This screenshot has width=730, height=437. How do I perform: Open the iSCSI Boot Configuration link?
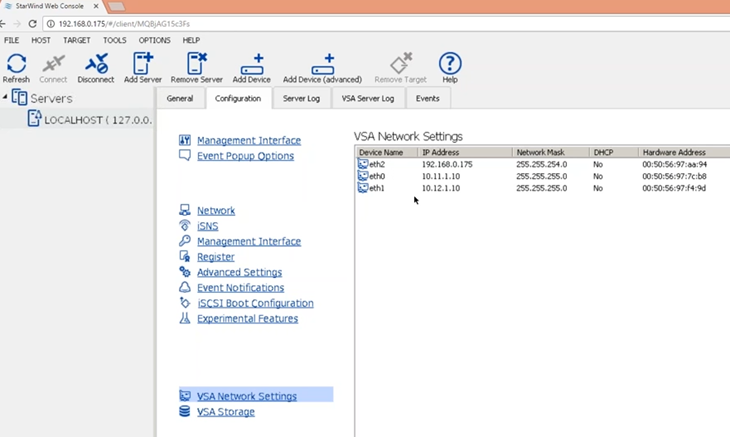pyautogui.click(x=255, y=303)
